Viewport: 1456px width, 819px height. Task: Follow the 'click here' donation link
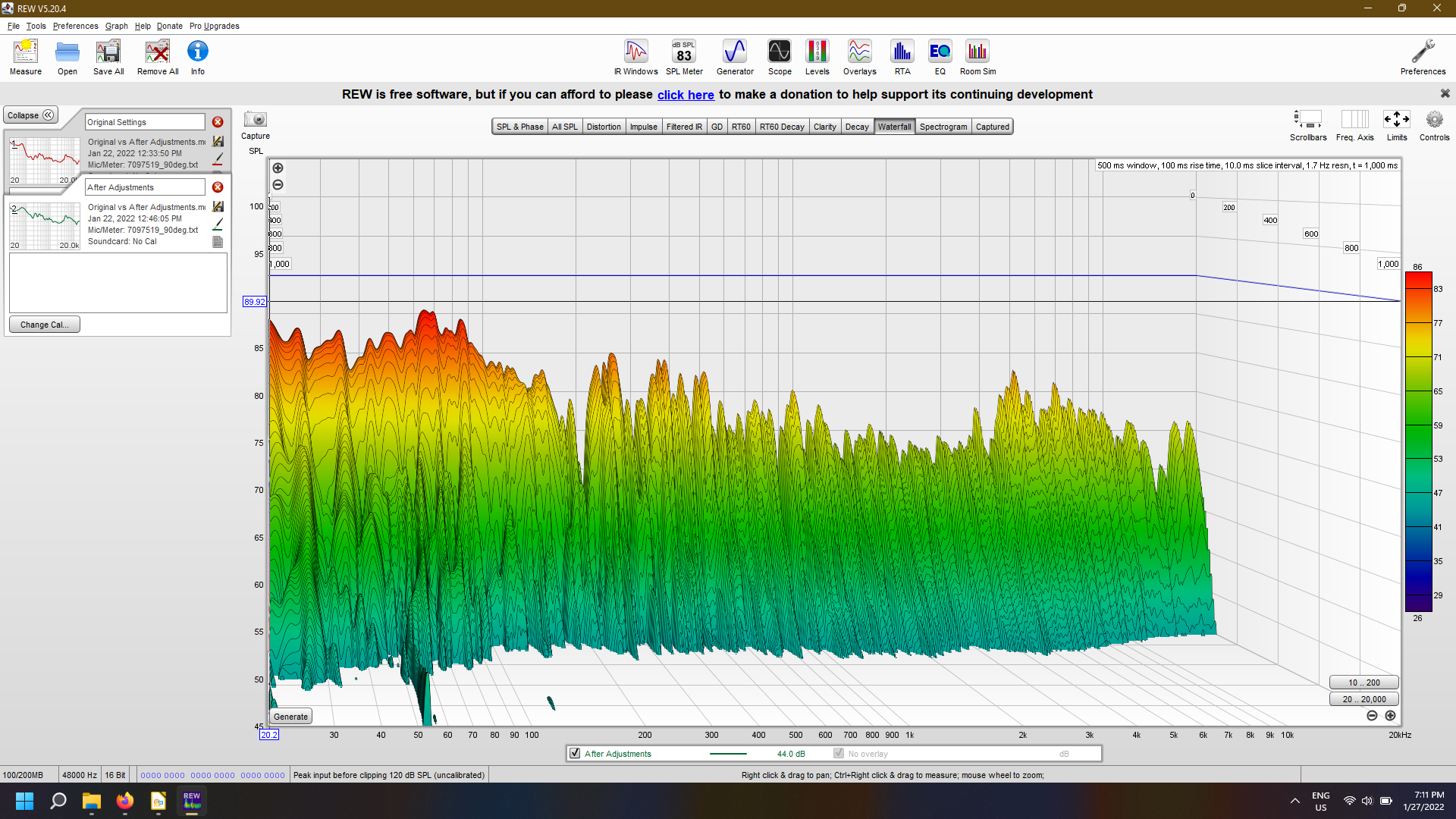click(x=686, y=95)
